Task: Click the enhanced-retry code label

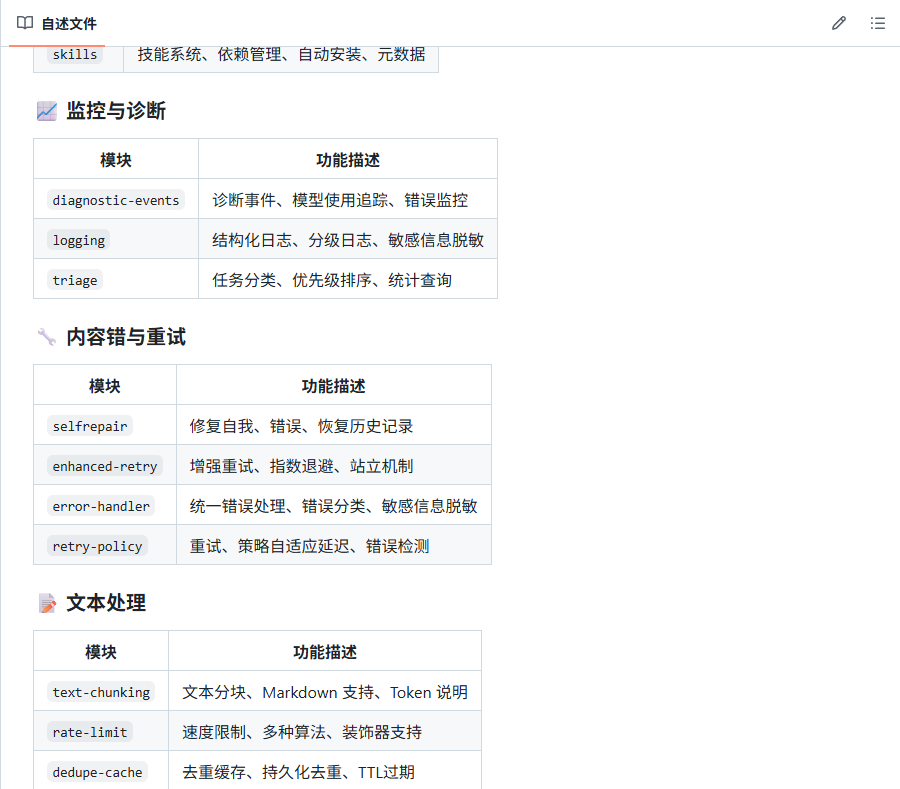Action: pyautogui.click(x=105, y=466)
